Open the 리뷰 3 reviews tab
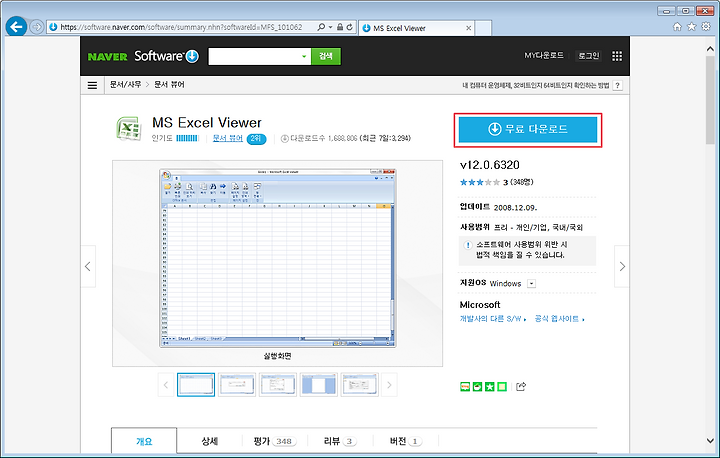This screenshot has width=720, height=458. click(x=340, y=441)
